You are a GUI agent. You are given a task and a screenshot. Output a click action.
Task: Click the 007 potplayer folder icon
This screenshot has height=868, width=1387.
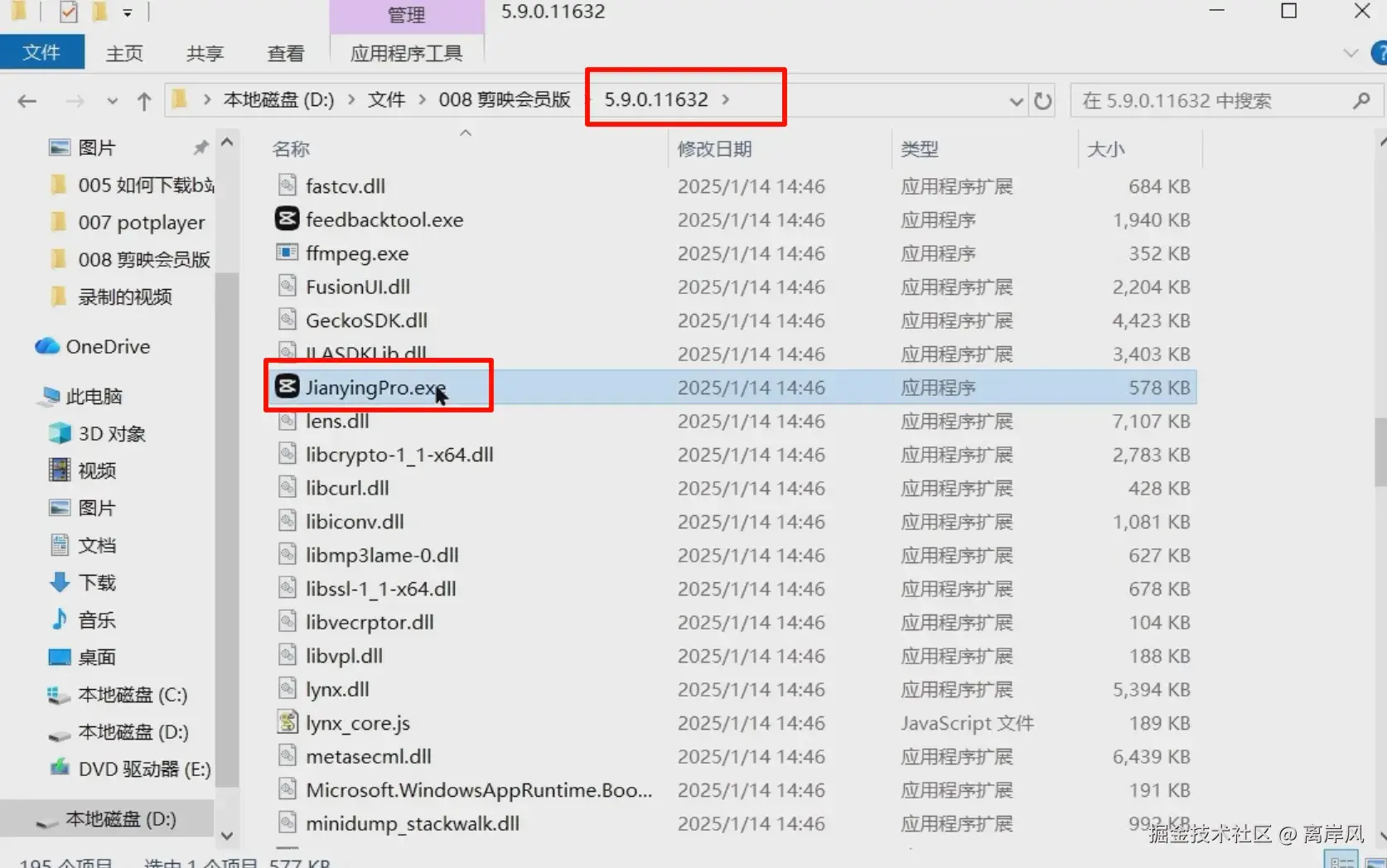tap(59, 222)
